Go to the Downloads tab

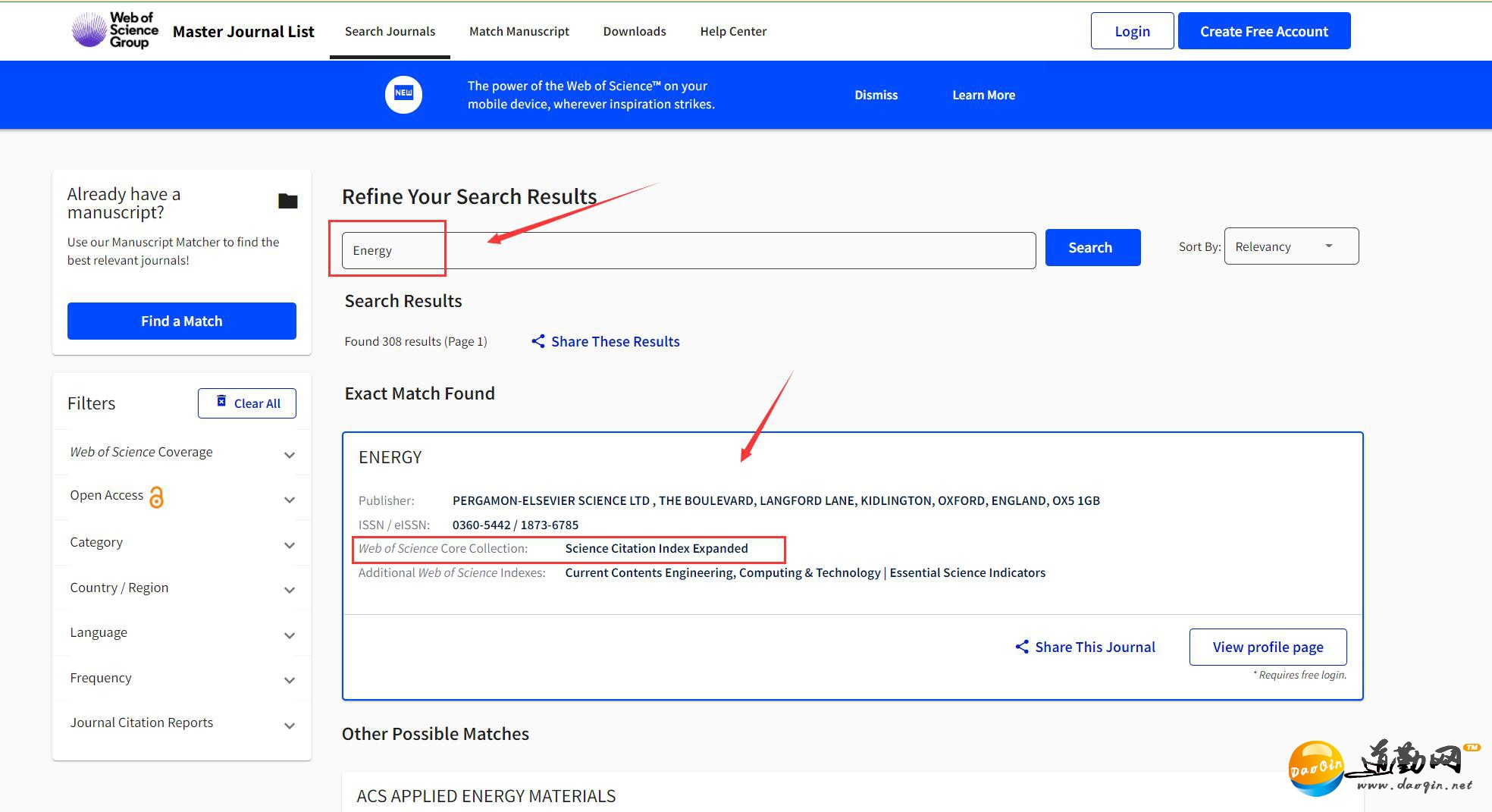pos(635,31)
